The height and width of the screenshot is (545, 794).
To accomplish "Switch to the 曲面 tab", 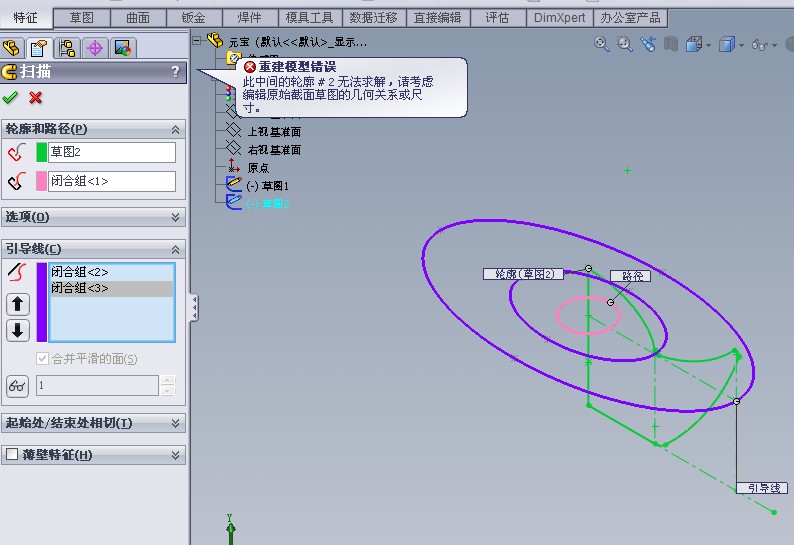I will [x=138, y=18].
